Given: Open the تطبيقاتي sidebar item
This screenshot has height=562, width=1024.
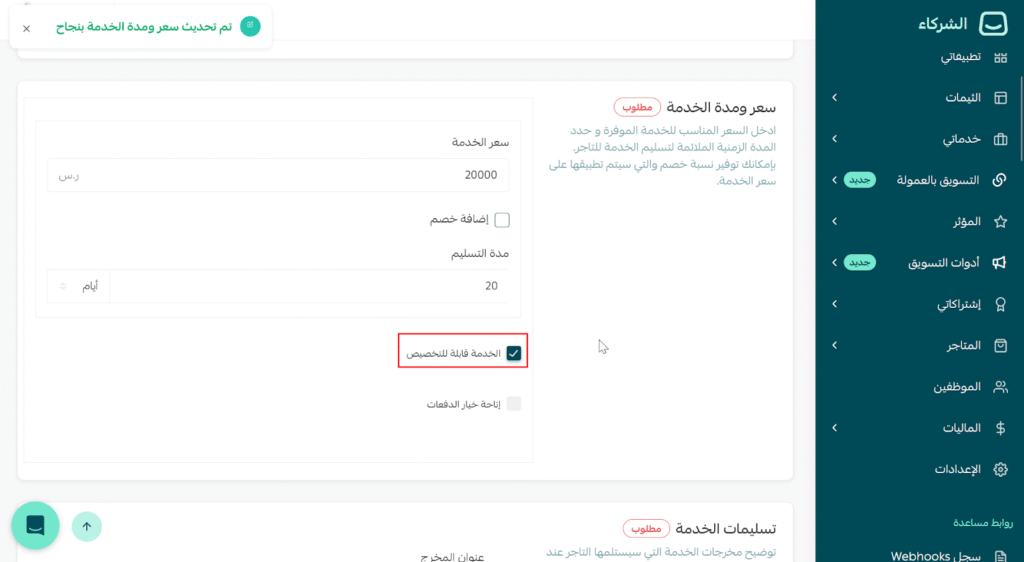Looking at the screenshot, I should 960,57.
